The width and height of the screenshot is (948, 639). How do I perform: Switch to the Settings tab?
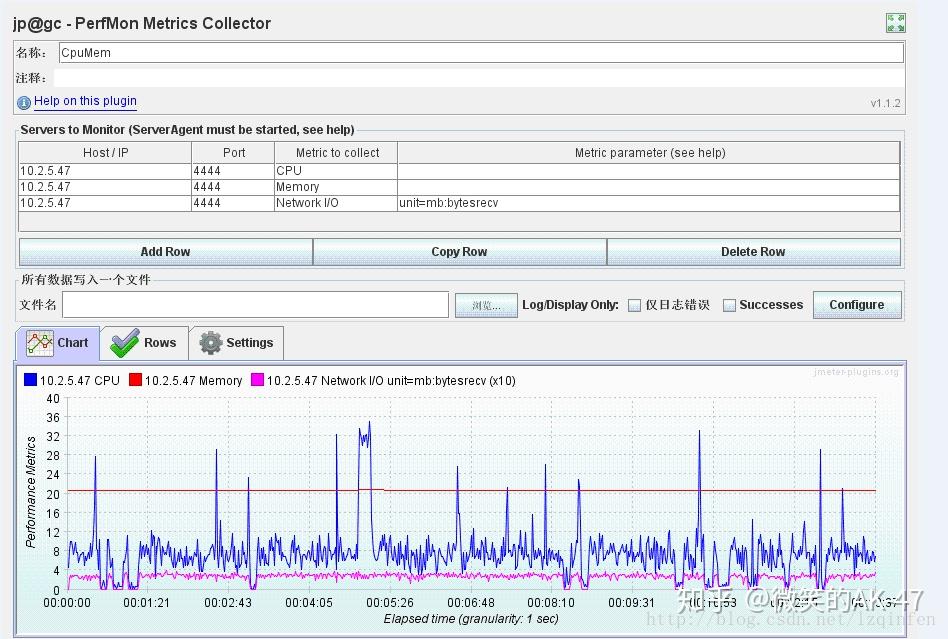(236, 343)
